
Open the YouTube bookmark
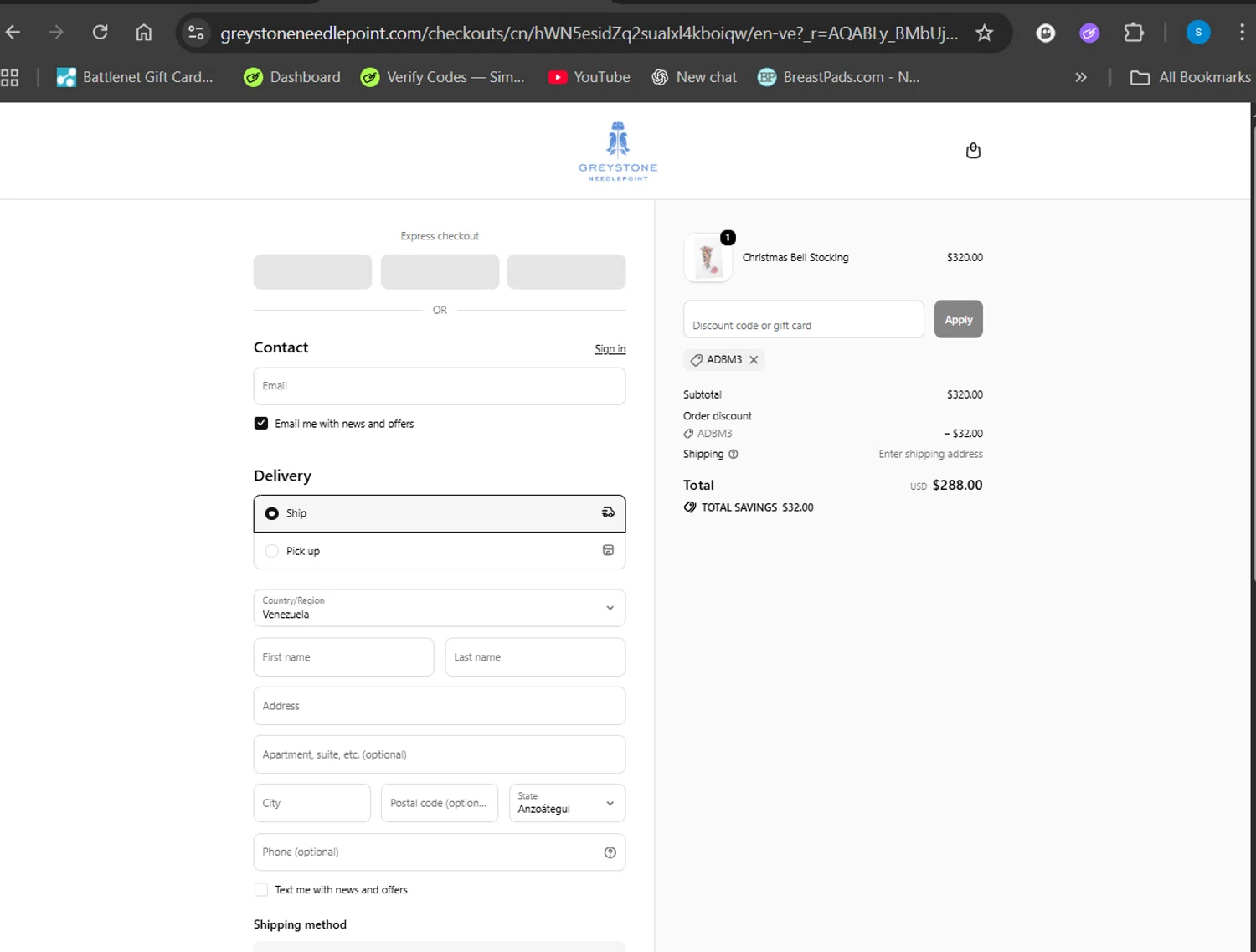pos(589,77)
